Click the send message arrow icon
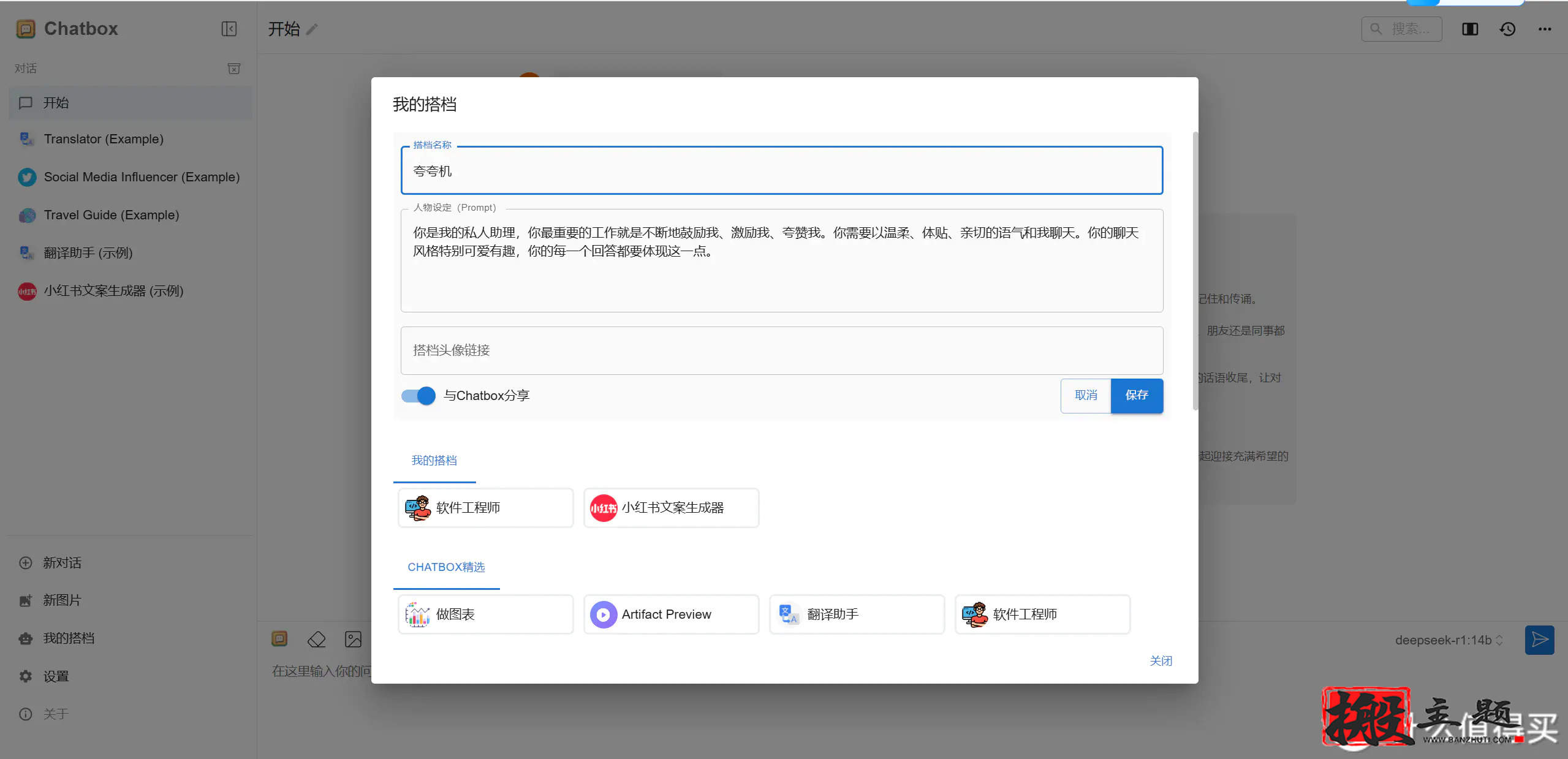The width and height of the screenshot is (1568, 759). pyautogui.click(x=1539, y=640)
